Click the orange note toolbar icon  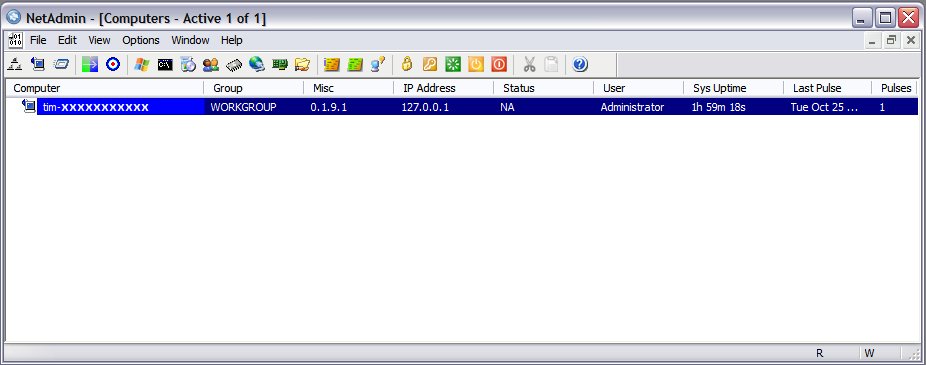point(332,64)
